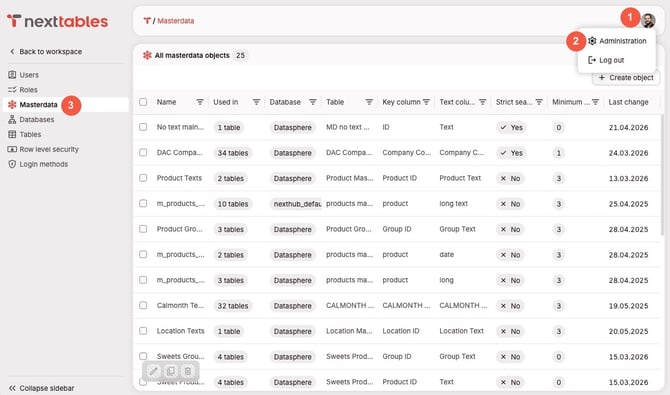Open filter for the Key column
Image resolution: width=670 pixels, height=395 pixels.
[x=426, y=102]
